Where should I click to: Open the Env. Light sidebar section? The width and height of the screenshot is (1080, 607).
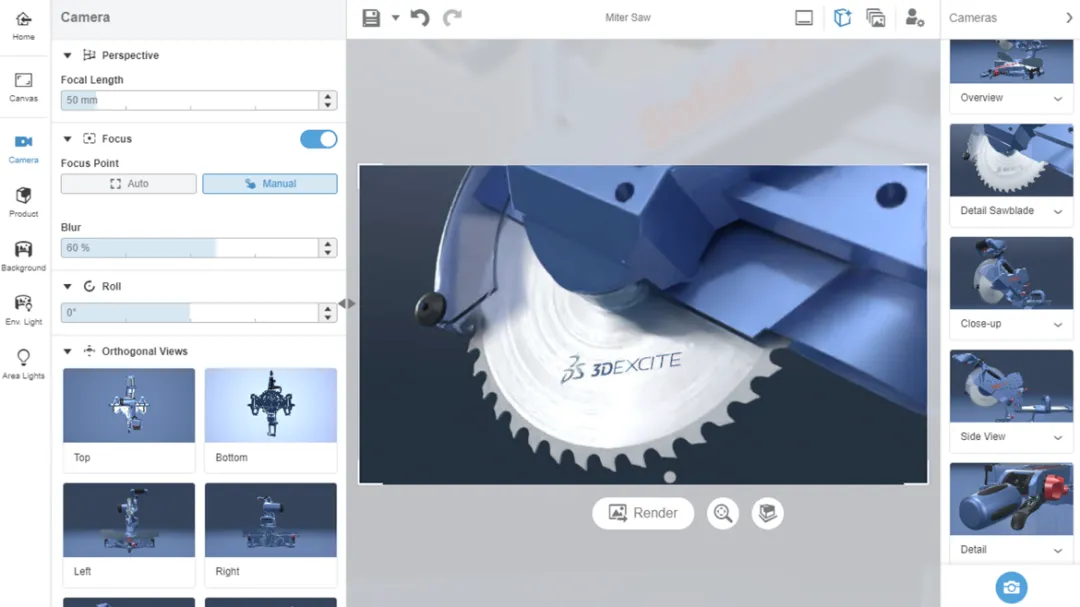click(23, 310)
